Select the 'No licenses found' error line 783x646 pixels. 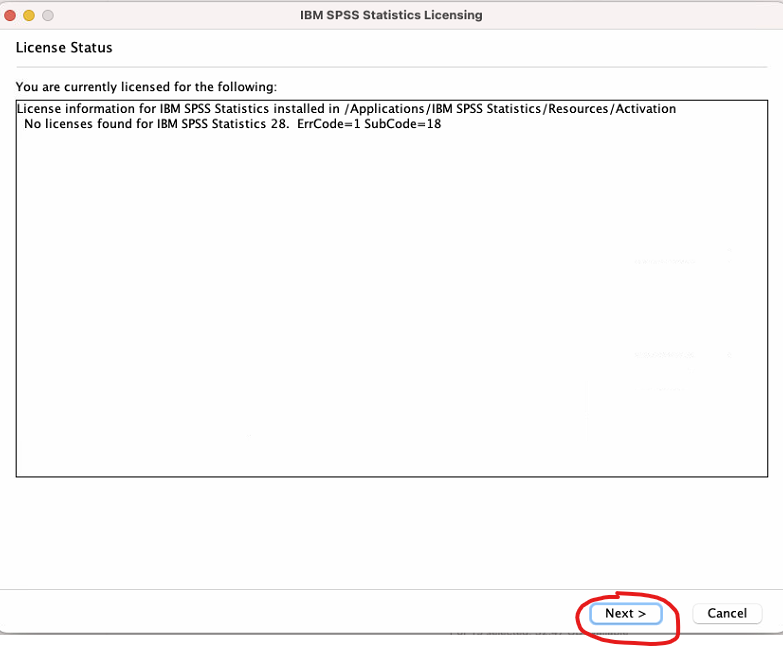[233, 124]
